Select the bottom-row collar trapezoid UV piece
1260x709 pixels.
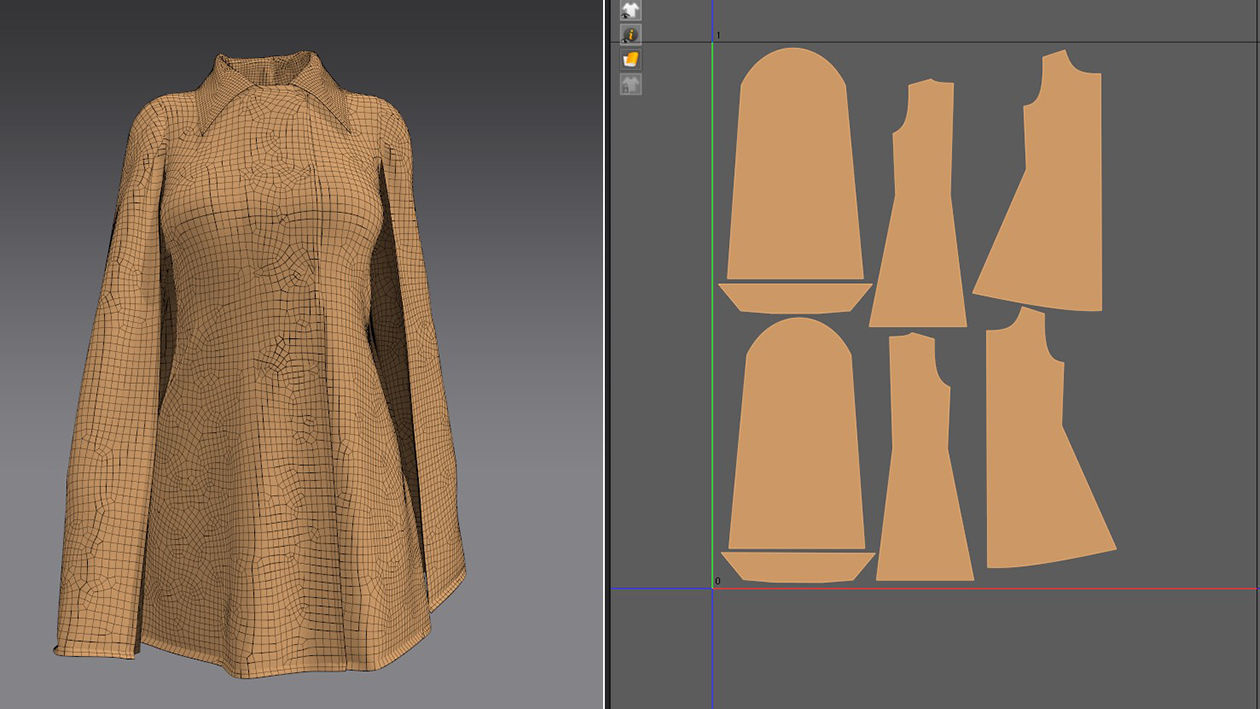[797, 567]
